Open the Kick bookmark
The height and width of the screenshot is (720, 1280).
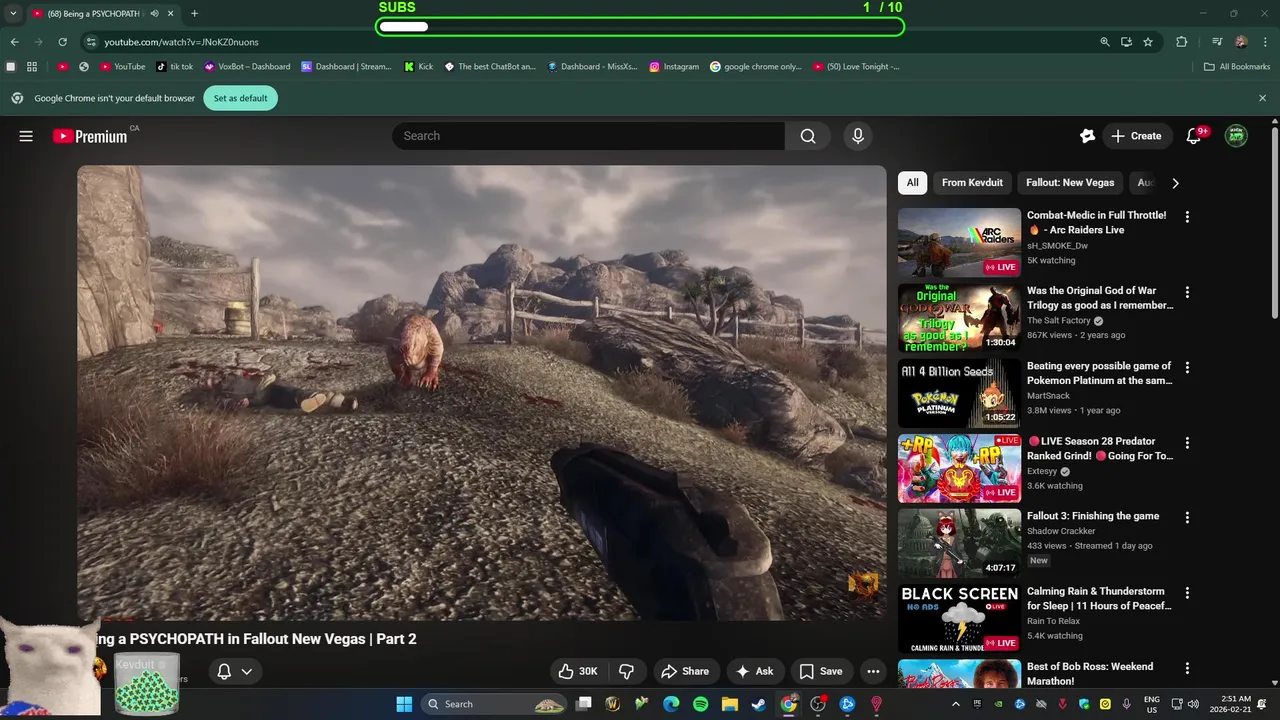(419, 67)
